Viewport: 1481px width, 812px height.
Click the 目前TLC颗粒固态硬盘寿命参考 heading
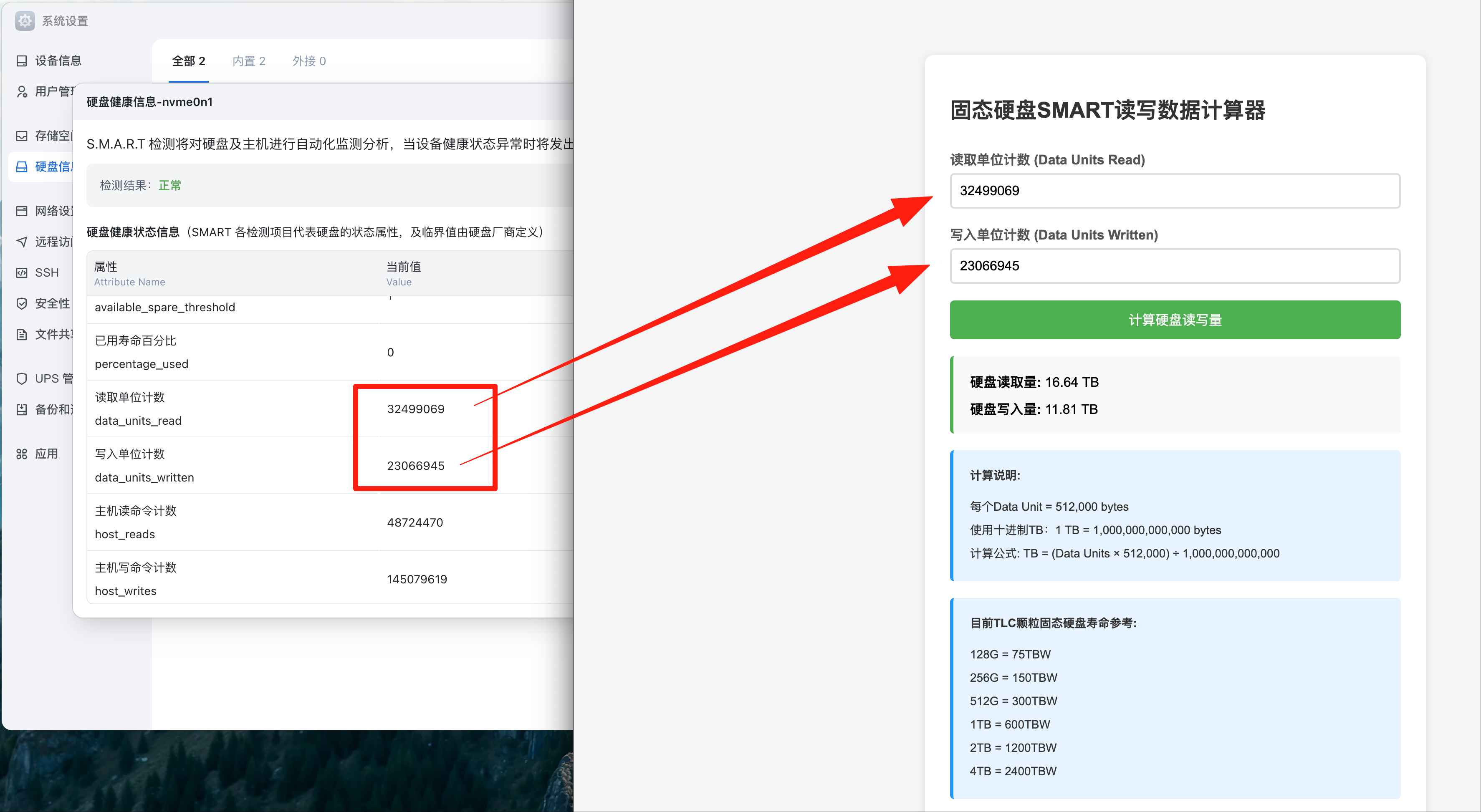click(1053, 623)
